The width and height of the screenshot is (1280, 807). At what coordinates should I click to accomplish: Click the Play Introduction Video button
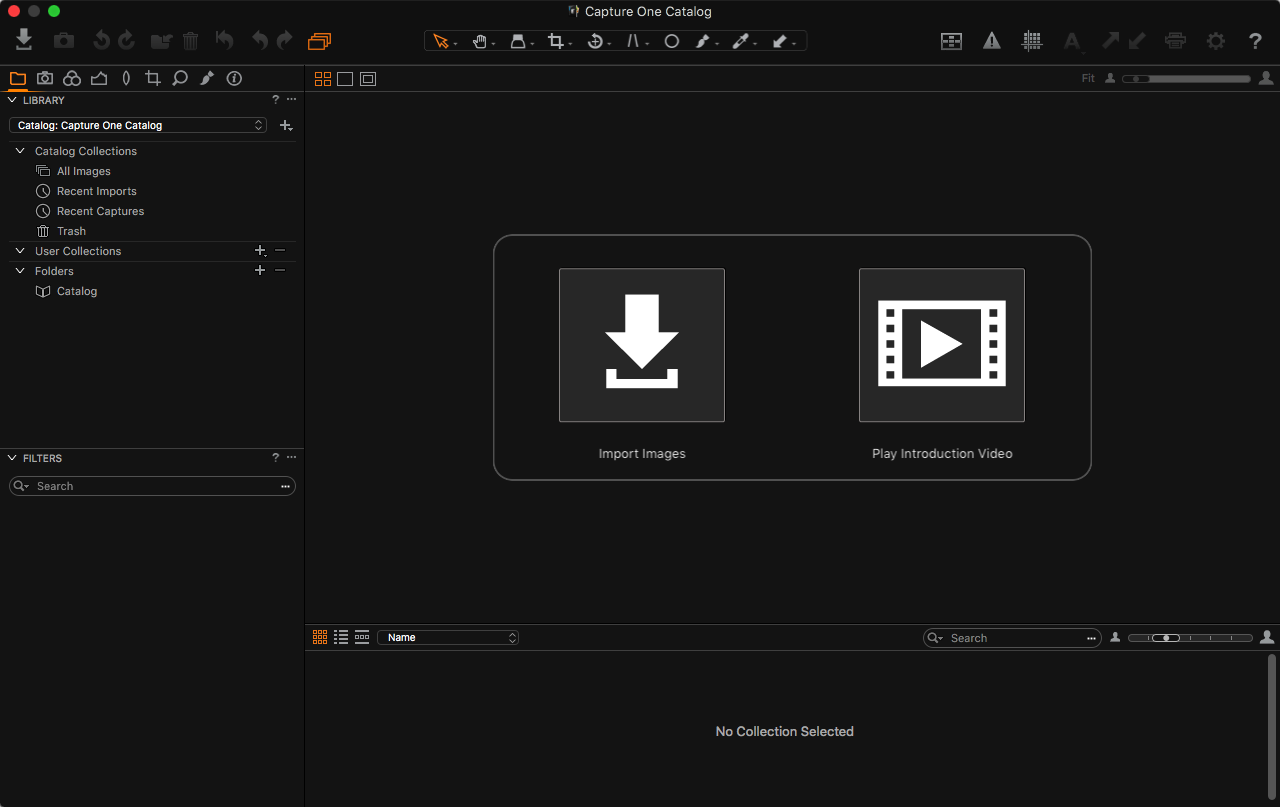[x=942, y=345]
